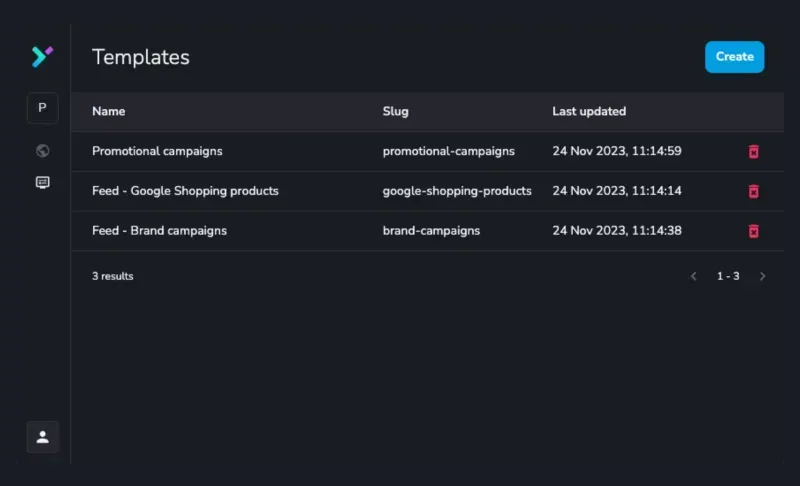Sort templates by Last updated column
800x486 pixels.
coord(589,112)
